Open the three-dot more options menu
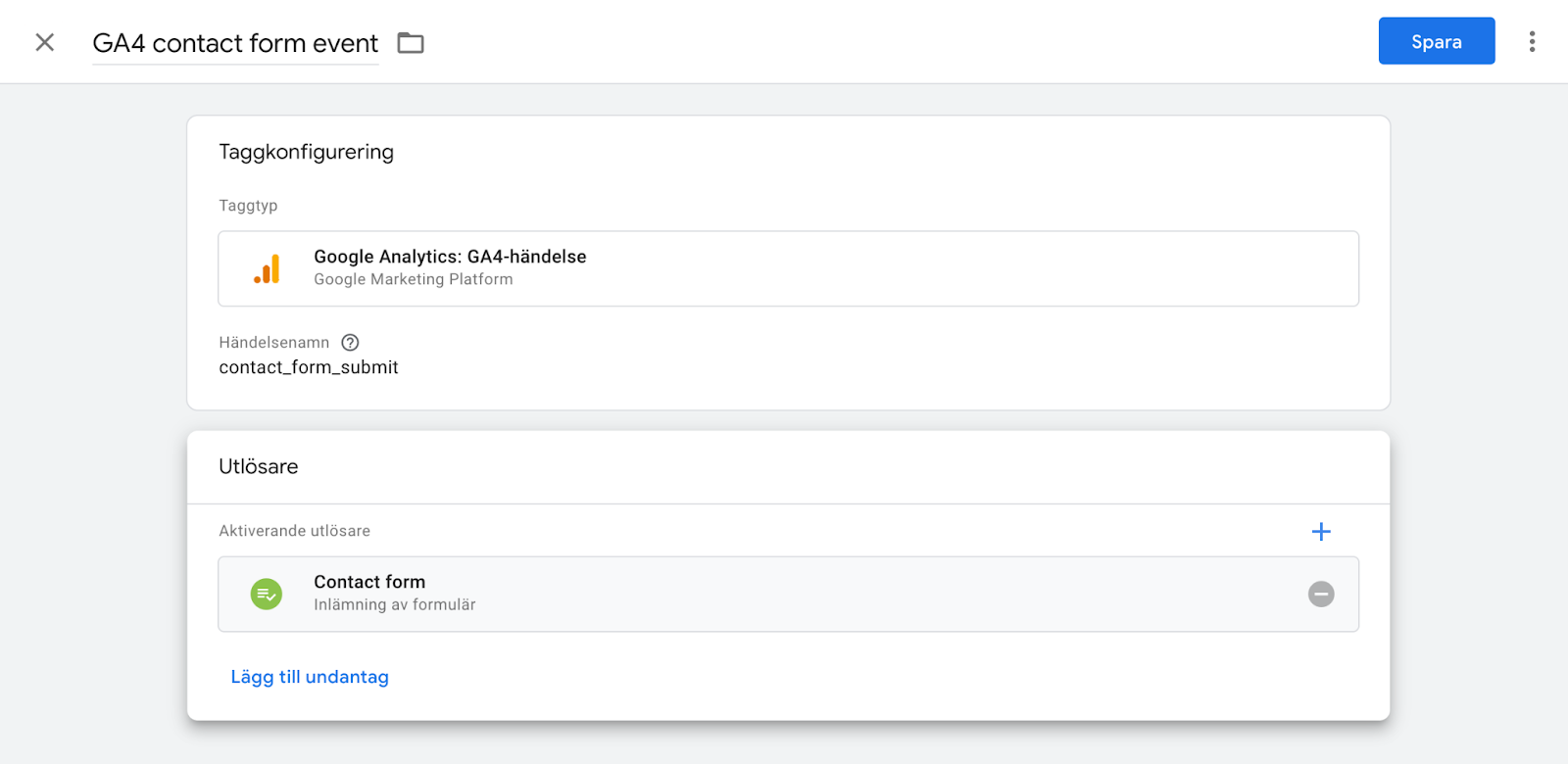Image resolution: width=1568 pixels, height=764 pixels. click(1532, 41)
